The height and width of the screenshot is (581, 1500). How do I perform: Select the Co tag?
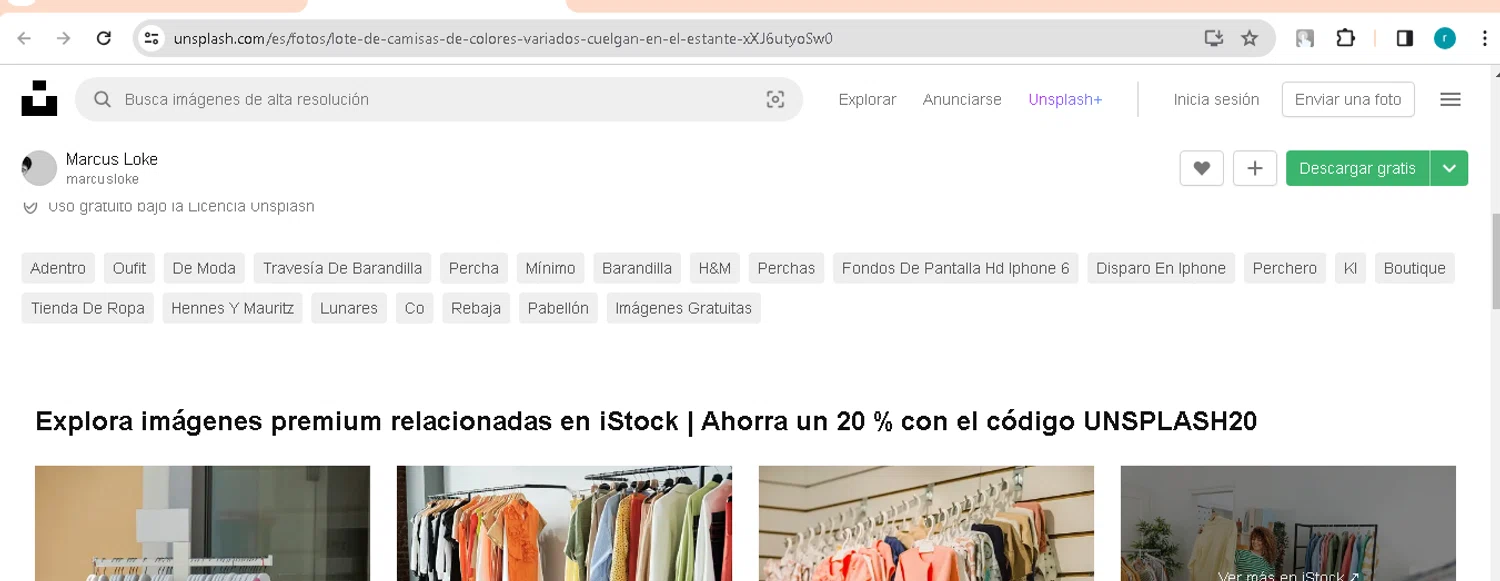coord(415,308)
